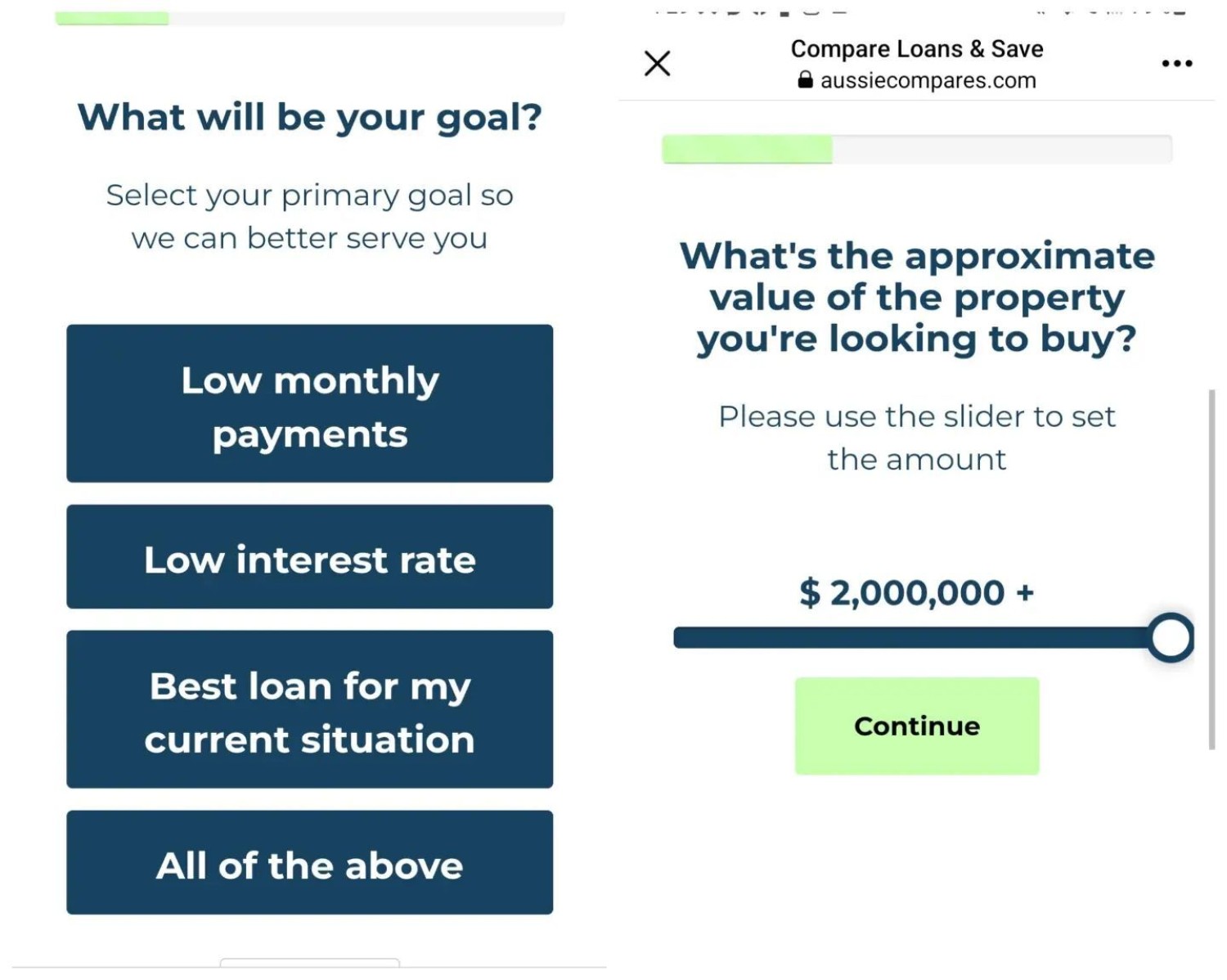Click the padlock security icon
This screenshot has width=1227, height=980.
(806, 80)
